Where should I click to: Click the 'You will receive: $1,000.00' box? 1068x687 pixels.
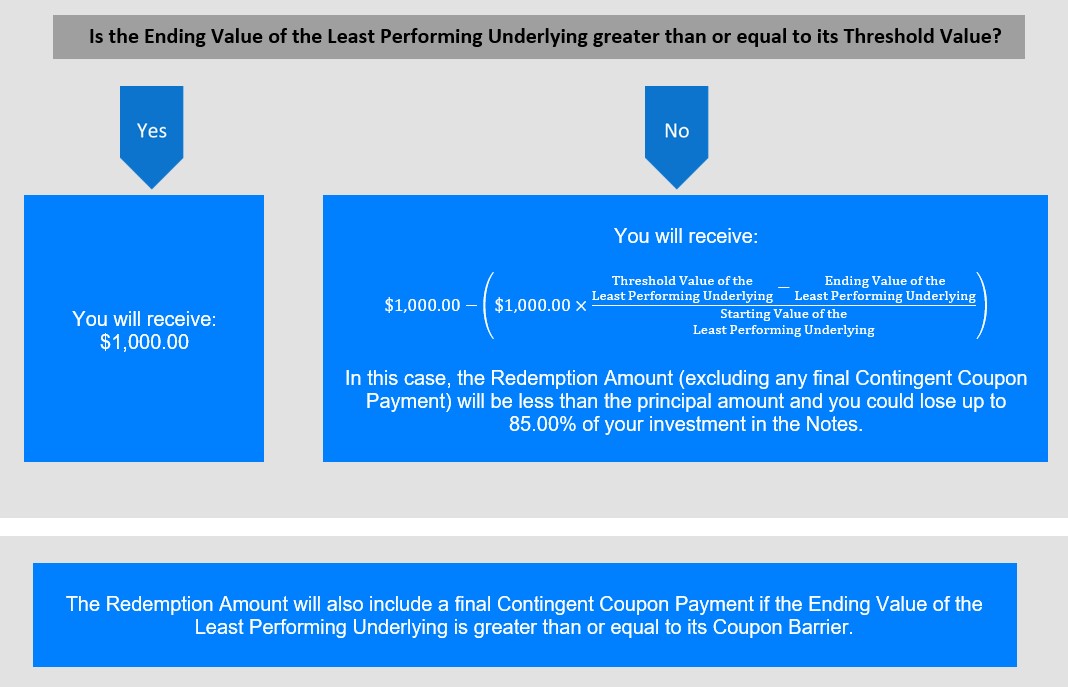click(x=144, y=328)
